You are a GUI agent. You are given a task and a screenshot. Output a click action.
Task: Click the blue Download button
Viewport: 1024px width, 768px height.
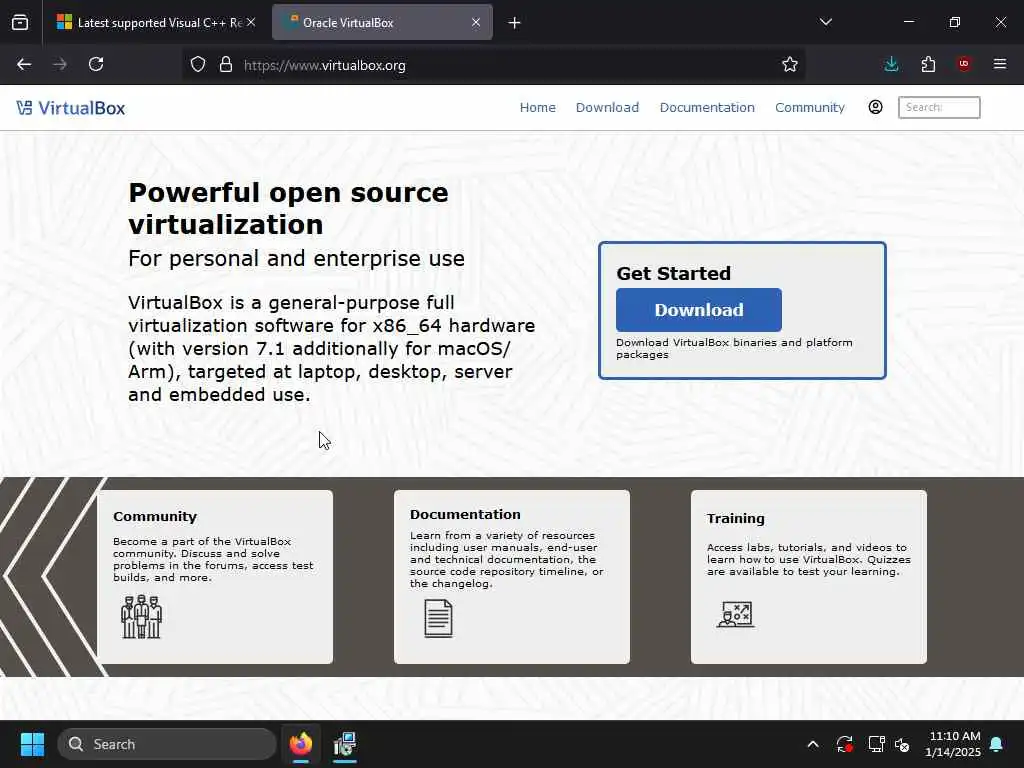tap(699, 310)
